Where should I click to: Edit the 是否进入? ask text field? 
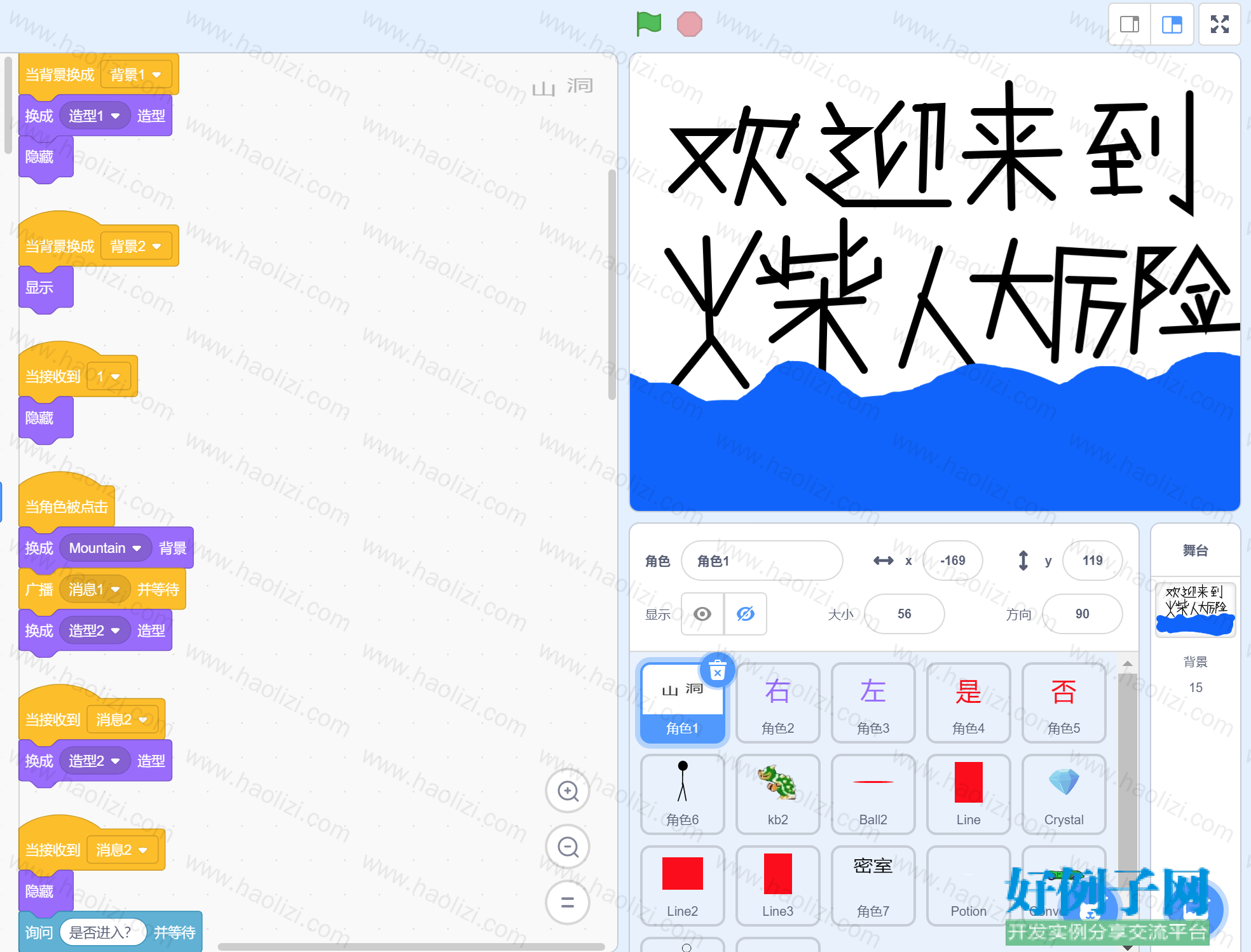(x=102, y=932)
